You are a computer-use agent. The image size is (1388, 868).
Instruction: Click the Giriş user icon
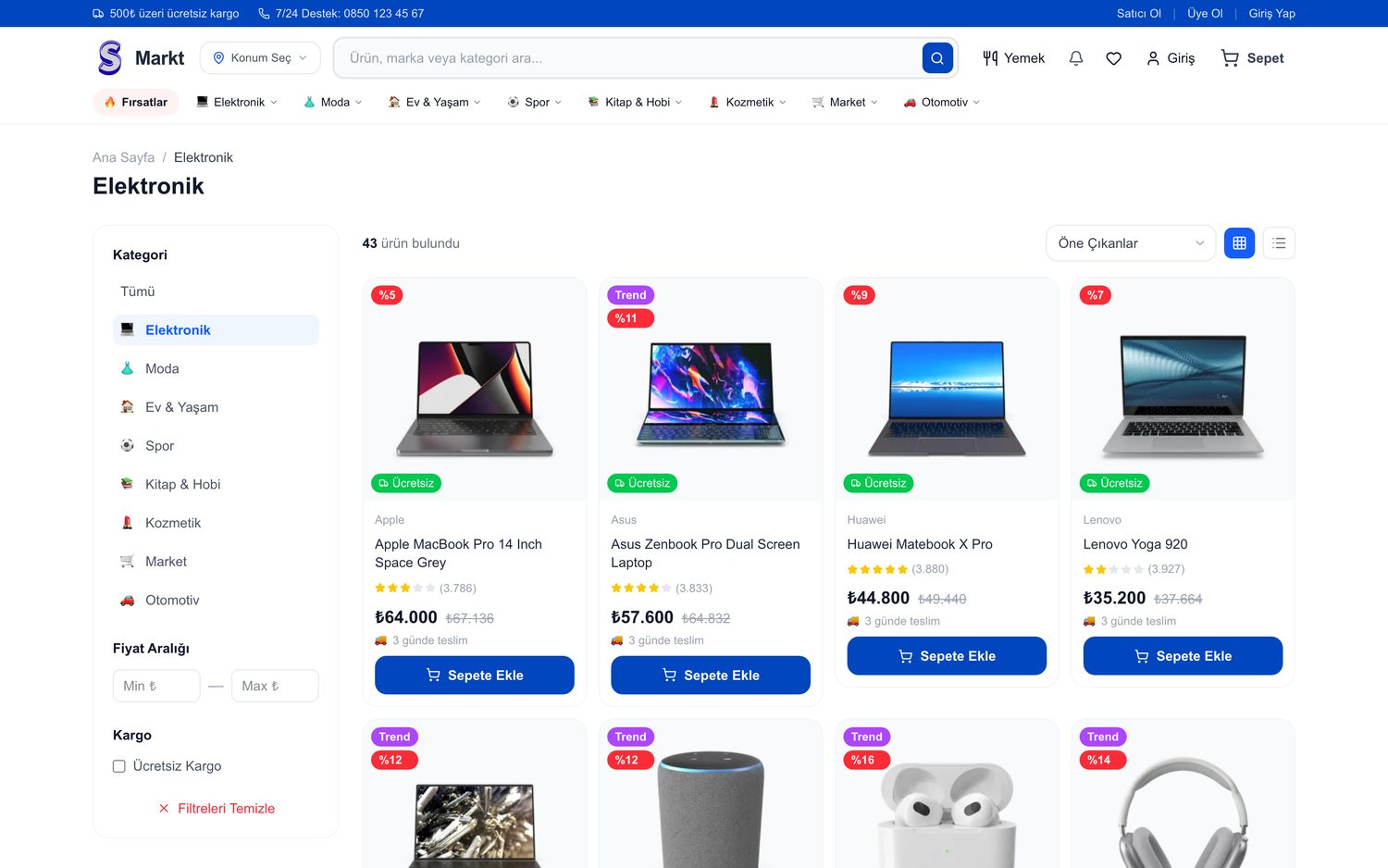pyautogui.click(x=1153, y=58)
